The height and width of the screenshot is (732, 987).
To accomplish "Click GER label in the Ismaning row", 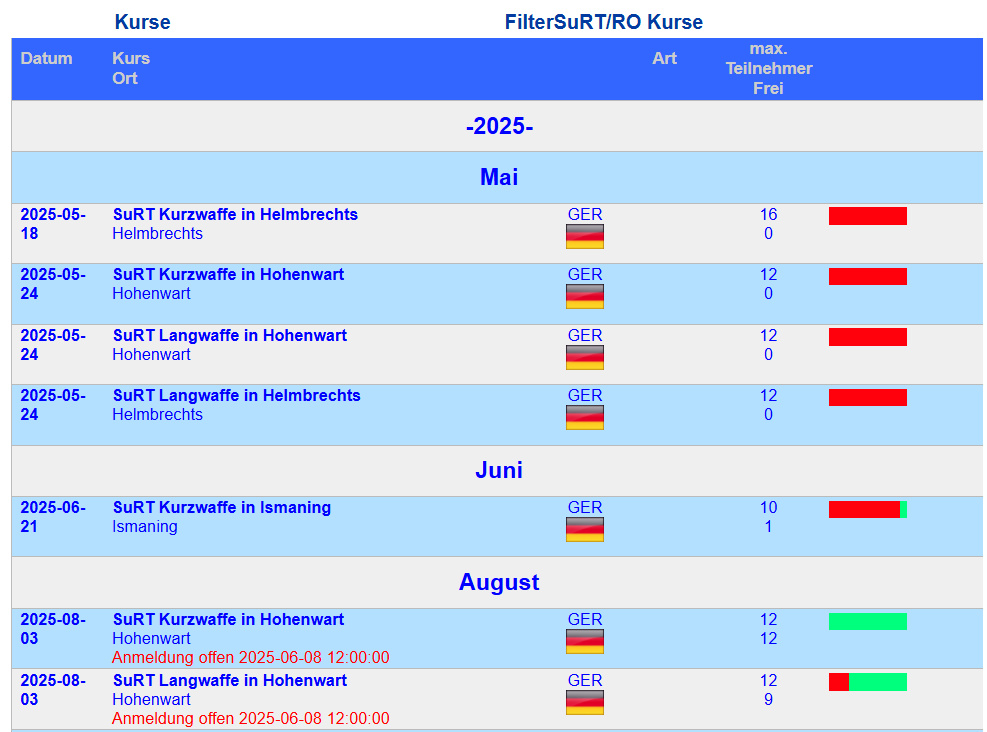I will [585, 507].
